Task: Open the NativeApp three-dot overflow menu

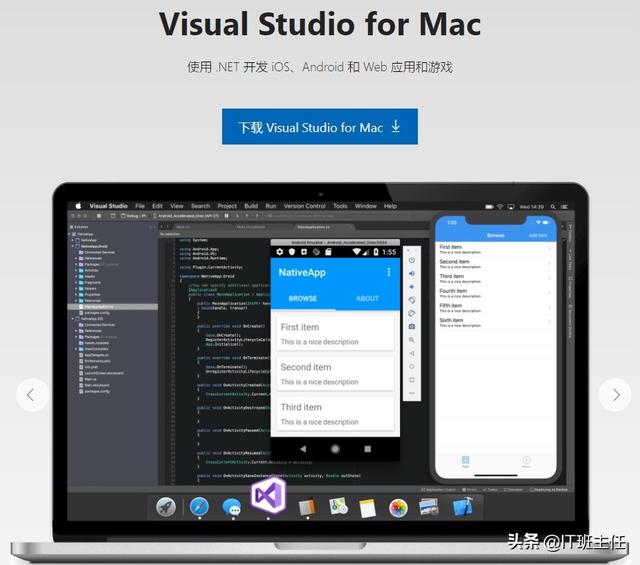Action: (389, 272)
